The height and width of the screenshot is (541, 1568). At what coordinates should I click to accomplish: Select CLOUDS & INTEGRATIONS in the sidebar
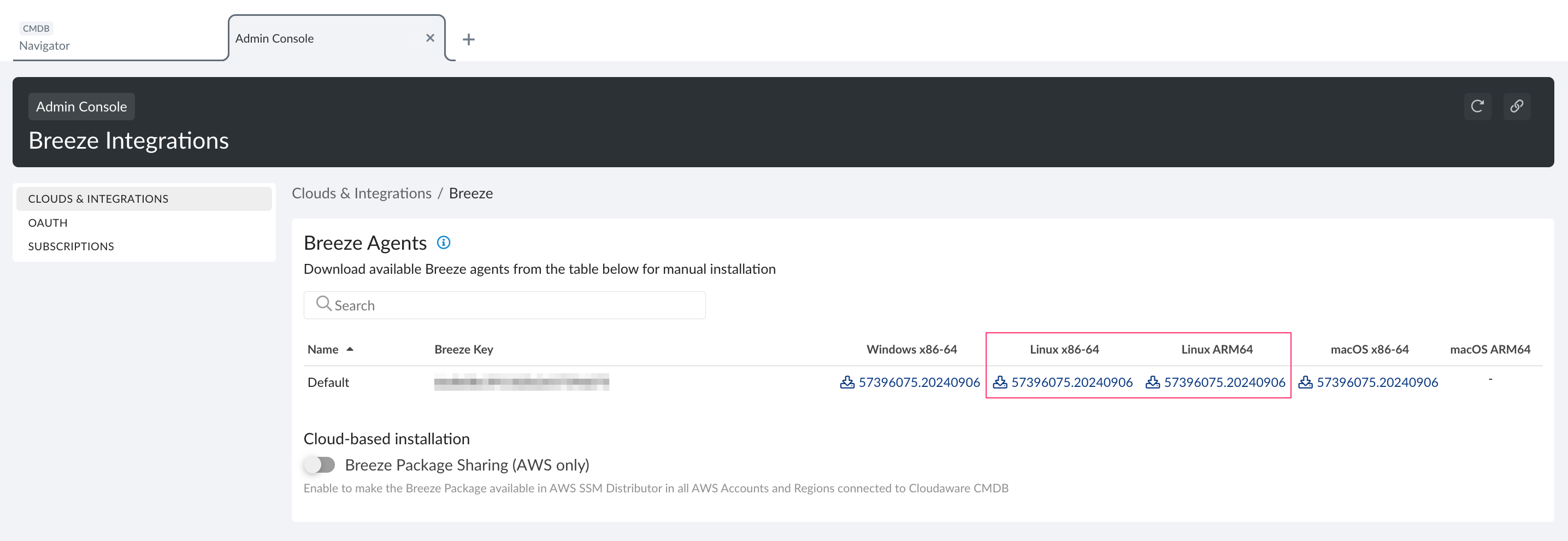(x=98, y=198)
